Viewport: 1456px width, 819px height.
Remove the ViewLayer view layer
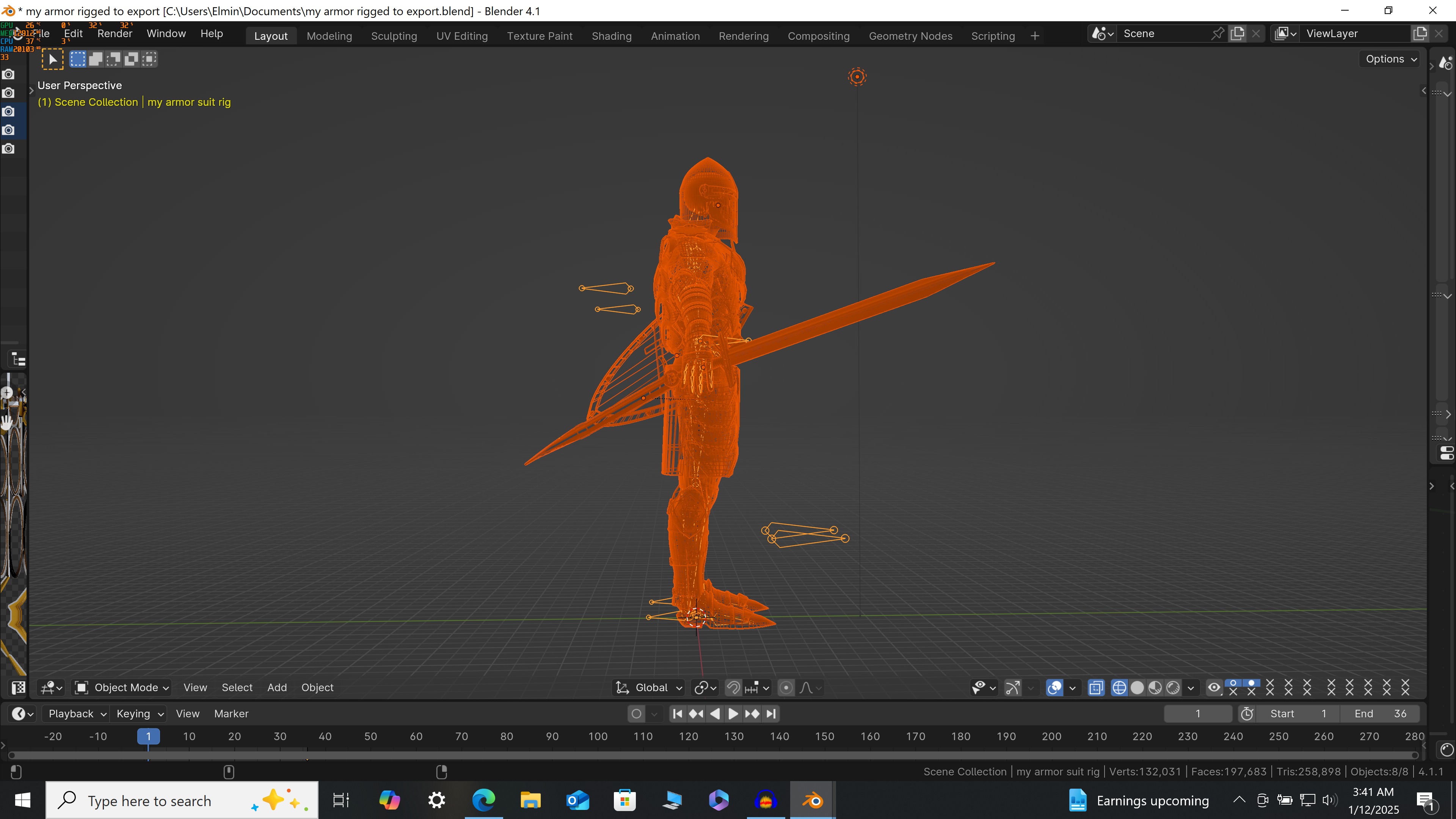tap(1439, 33)
